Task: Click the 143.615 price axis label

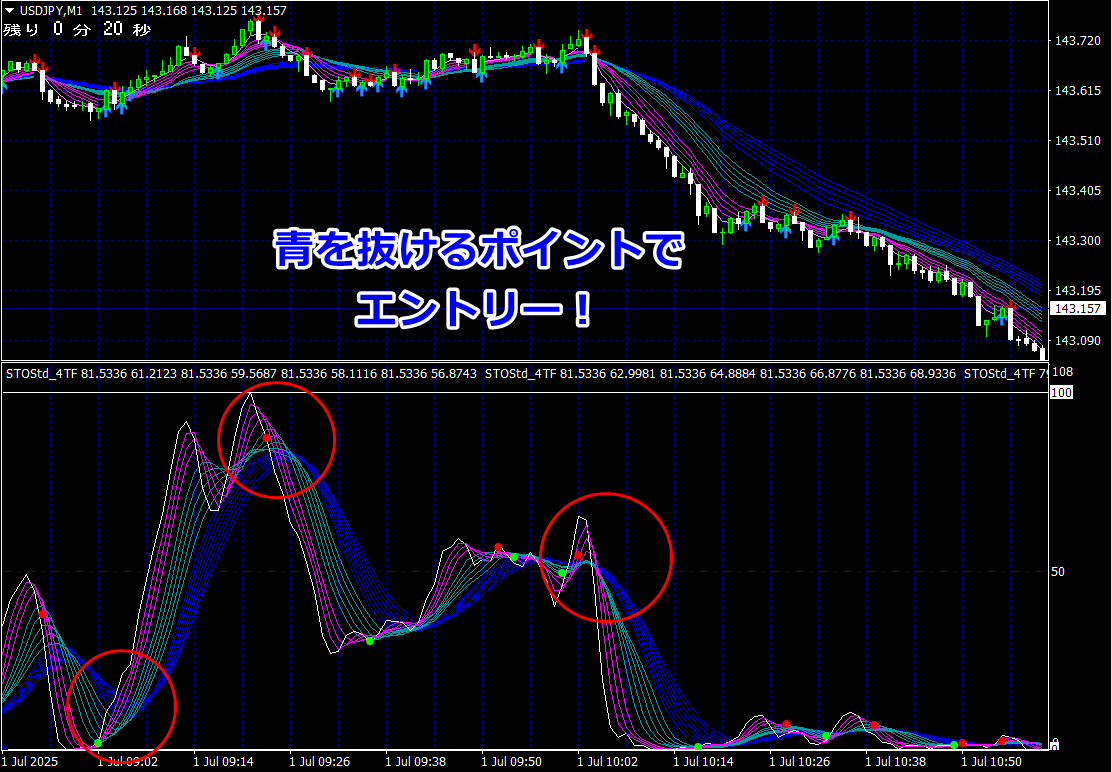Action: pyautogui.click(x=1077, y=91)
